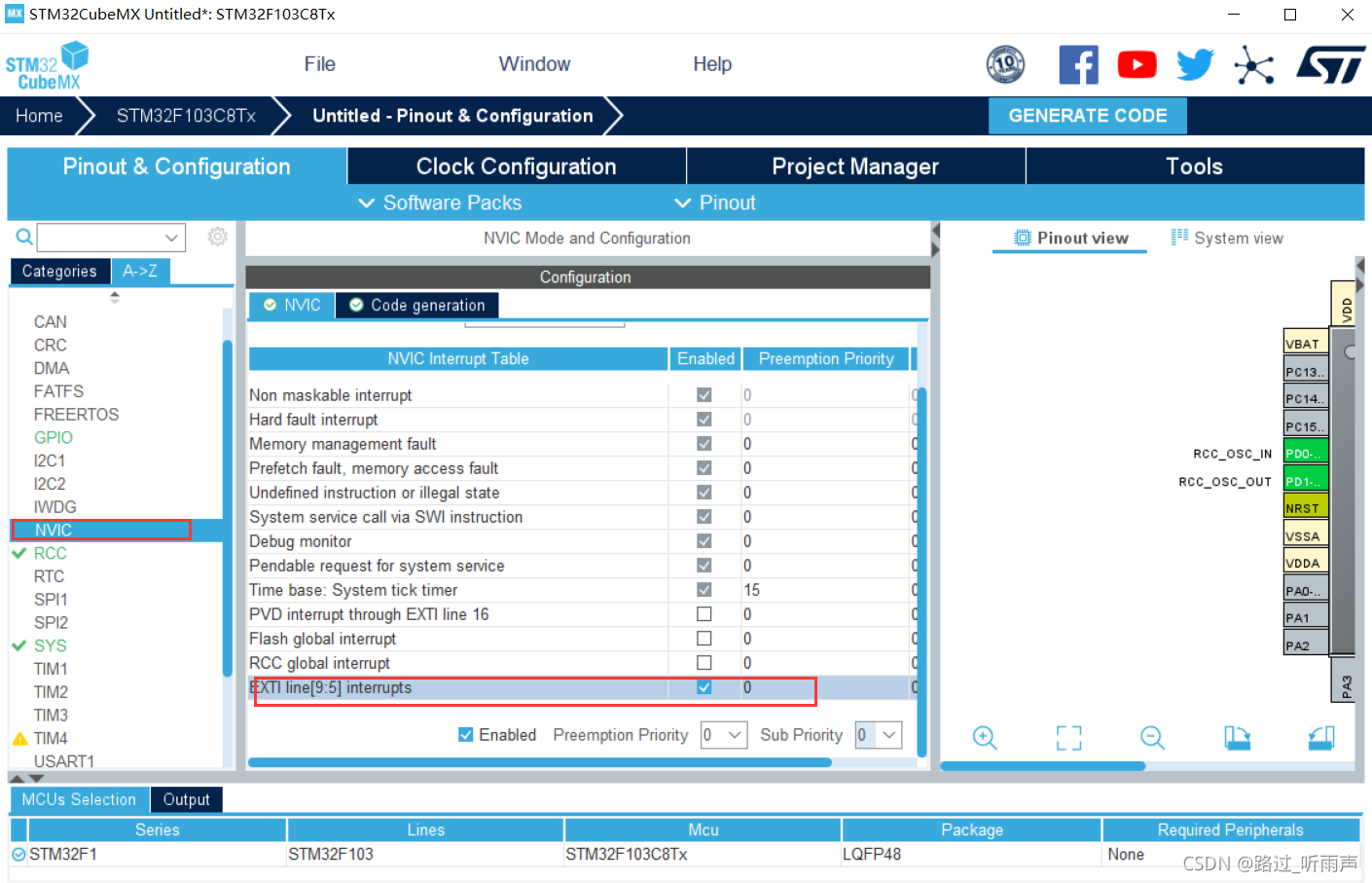The width and height of the screenshot is (1372, 883).
Task: Open the YouTube icon
Action: coord(1137,65)
